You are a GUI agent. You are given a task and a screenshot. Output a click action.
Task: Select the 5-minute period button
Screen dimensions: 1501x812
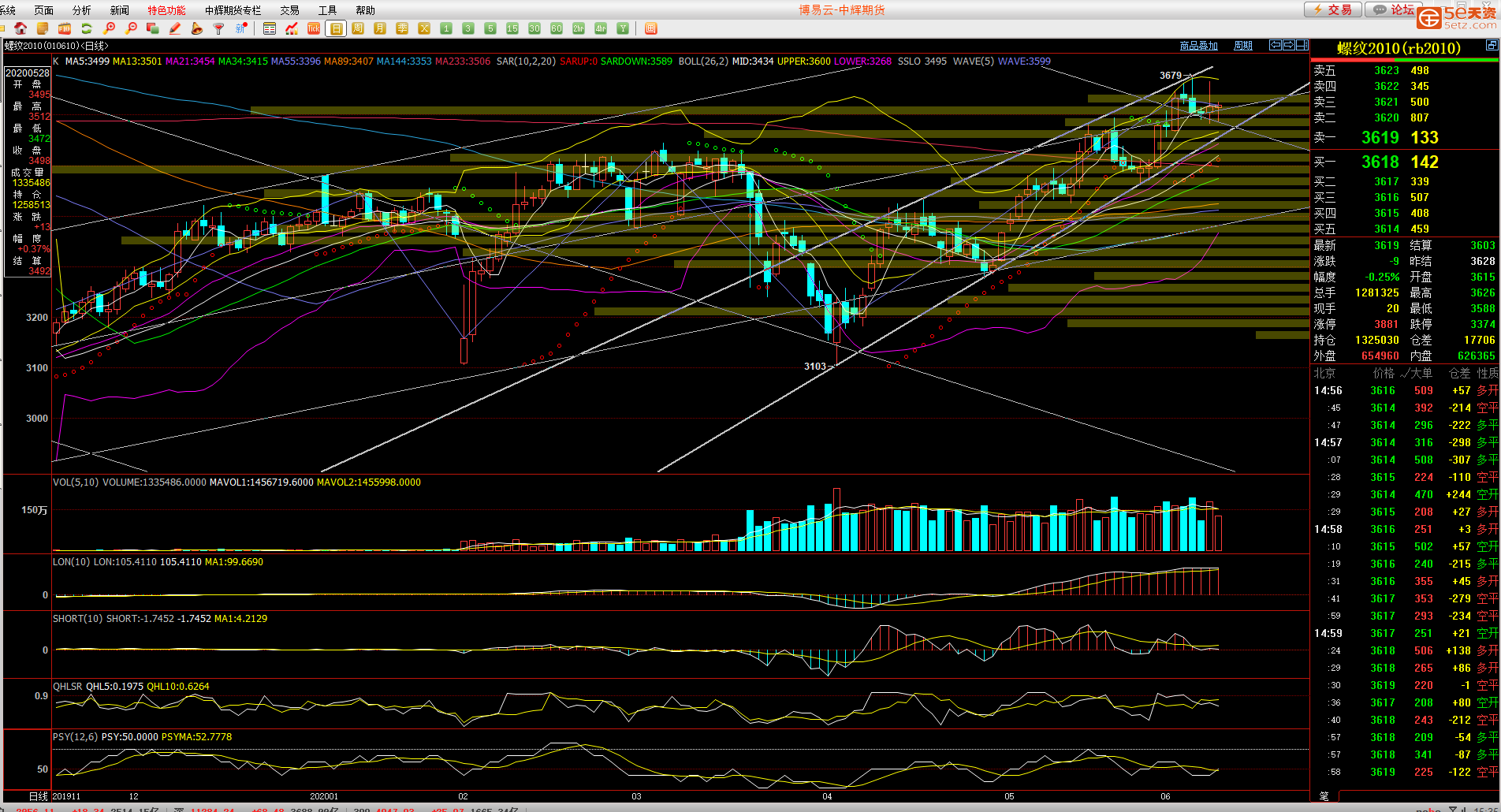click(x=490, y=28)
